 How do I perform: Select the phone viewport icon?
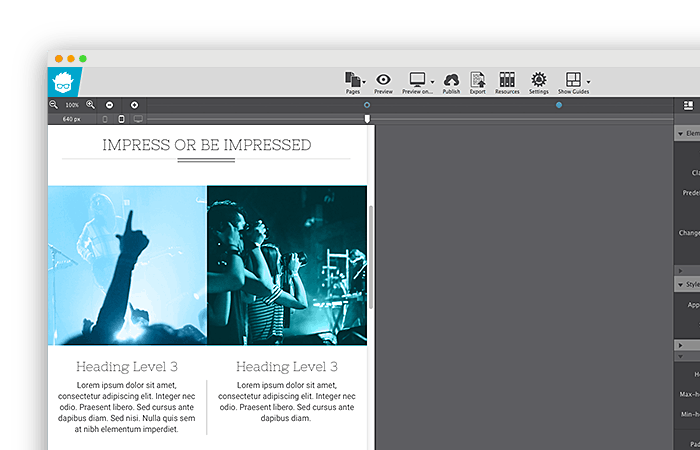click(105, 119)
